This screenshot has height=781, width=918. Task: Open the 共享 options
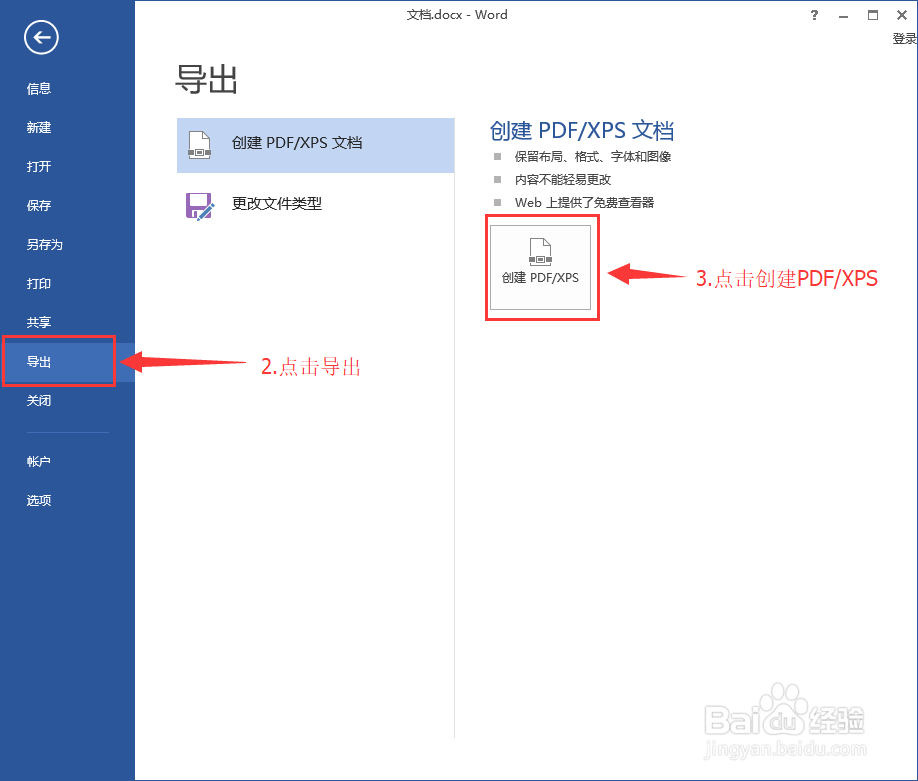38,322
